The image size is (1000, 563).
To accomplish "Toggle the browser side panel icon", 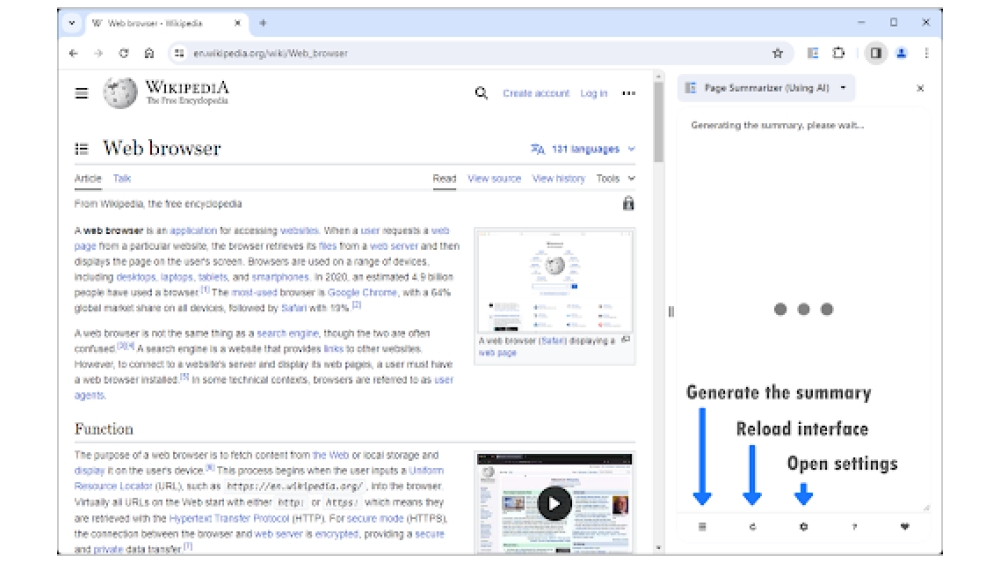I will pos(876,54).
